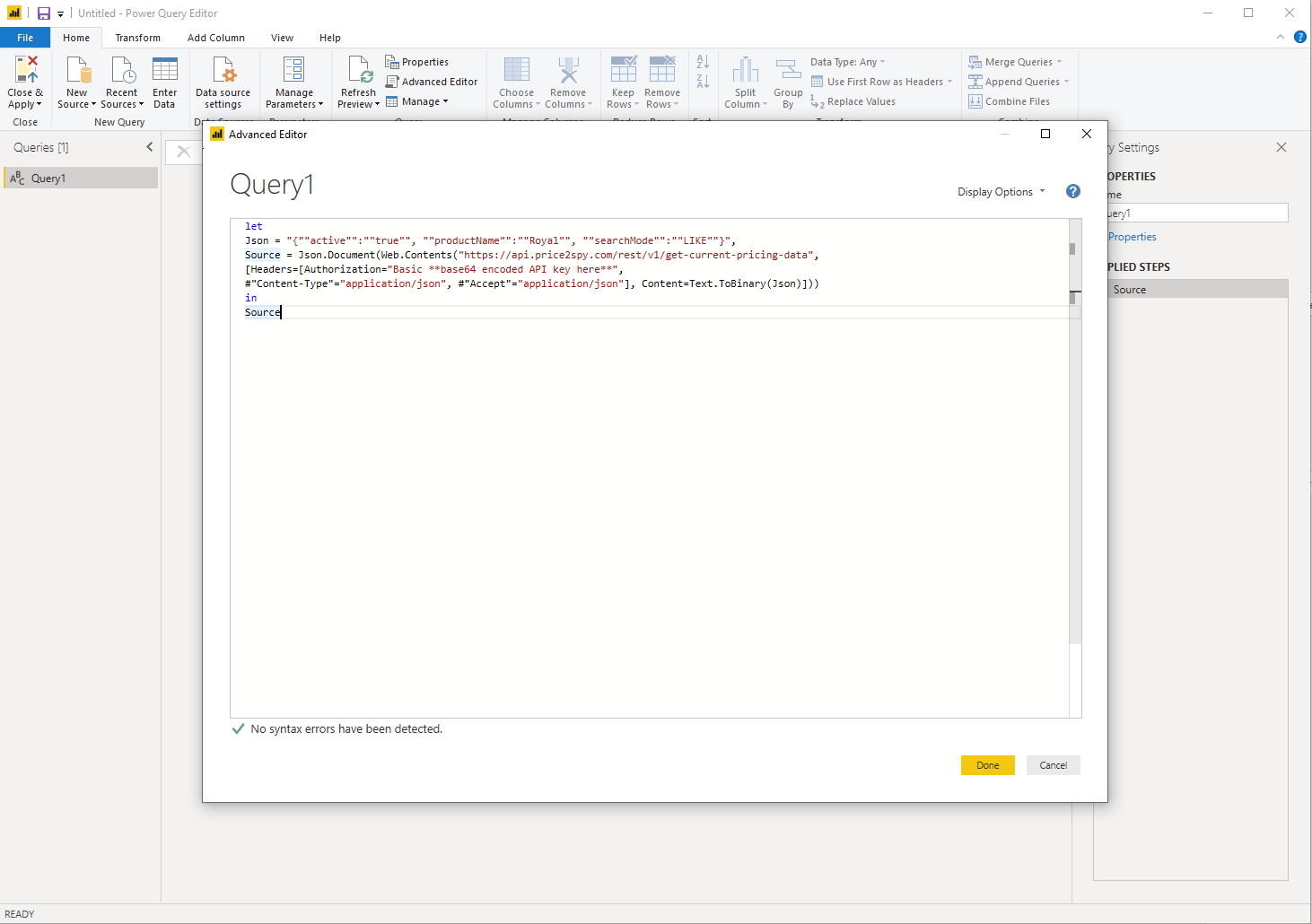Expand Append Queries dropdown arrow
The height and width of the screenshot is (924, 1312).
1067,82
